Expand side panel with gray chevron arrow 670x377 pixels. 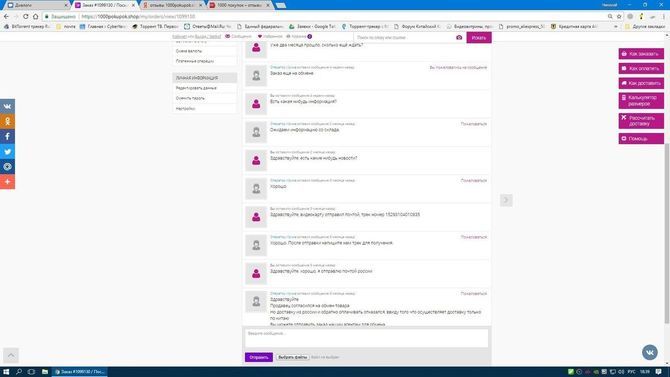click(x=506, y=200)
